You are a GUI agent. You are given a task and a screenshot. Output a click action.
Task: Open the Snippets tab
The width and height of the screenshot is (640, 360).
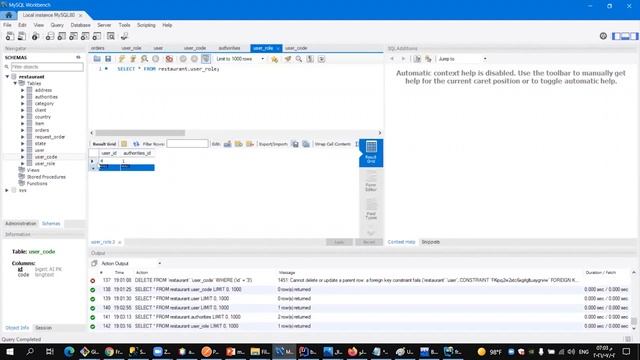431,242
